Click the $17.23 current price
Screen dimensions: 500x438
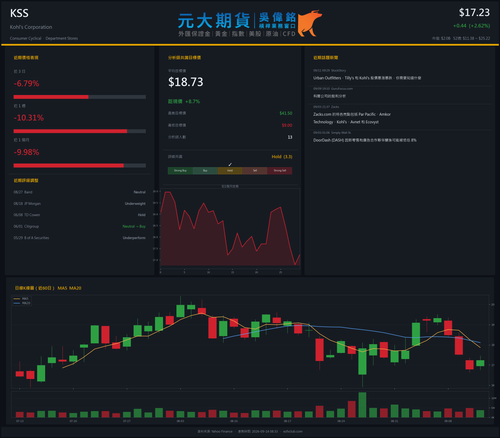(x=474, y=13)
